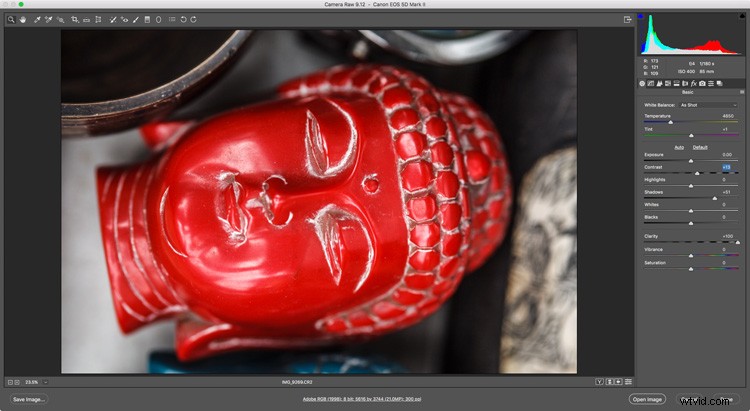Select the Radial Filter tool
Image resolution: width=750 pixels, height=411 pixels.
(x=158, y=20)
